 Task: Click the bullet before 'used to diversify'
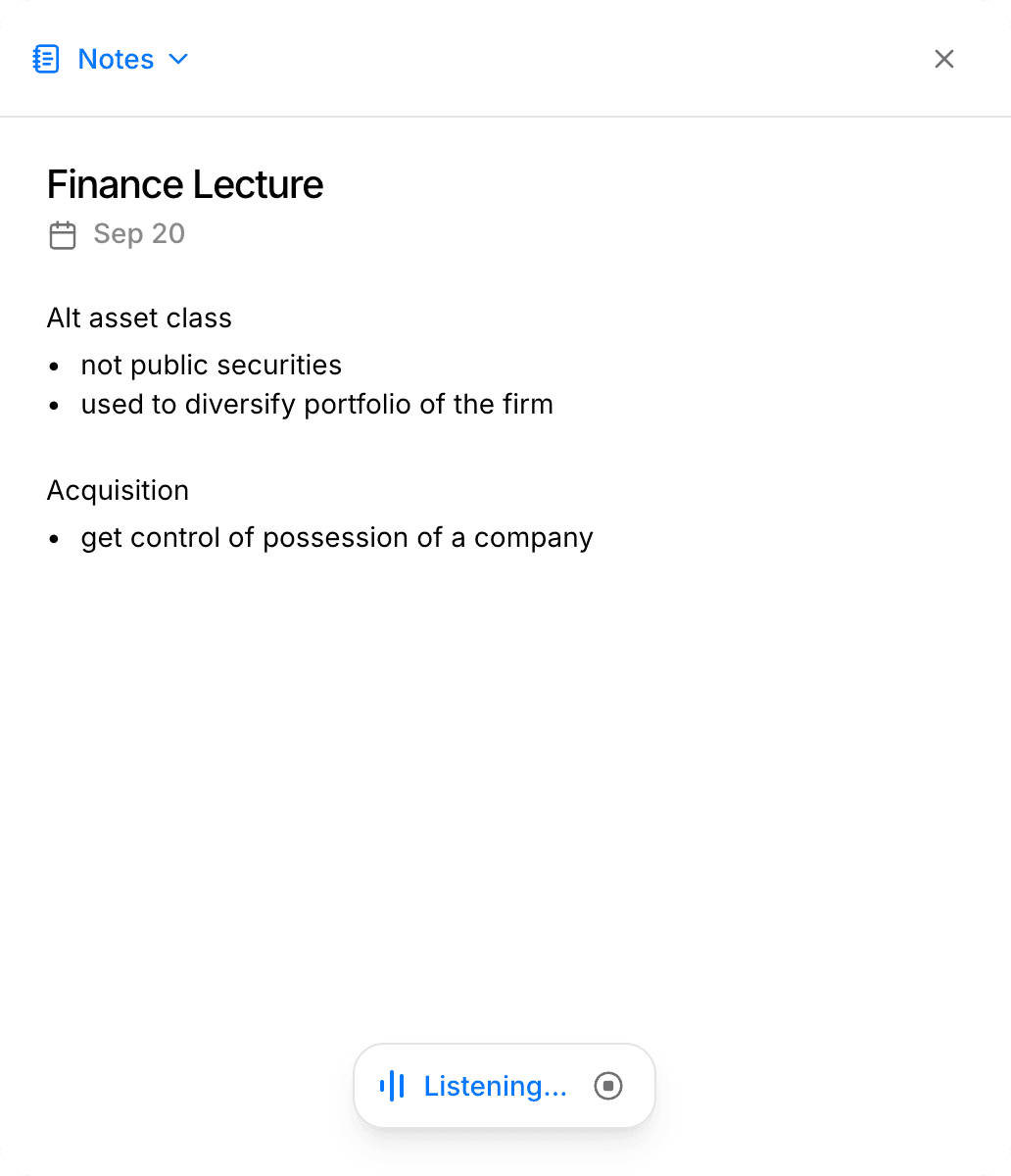pos(55,406)
